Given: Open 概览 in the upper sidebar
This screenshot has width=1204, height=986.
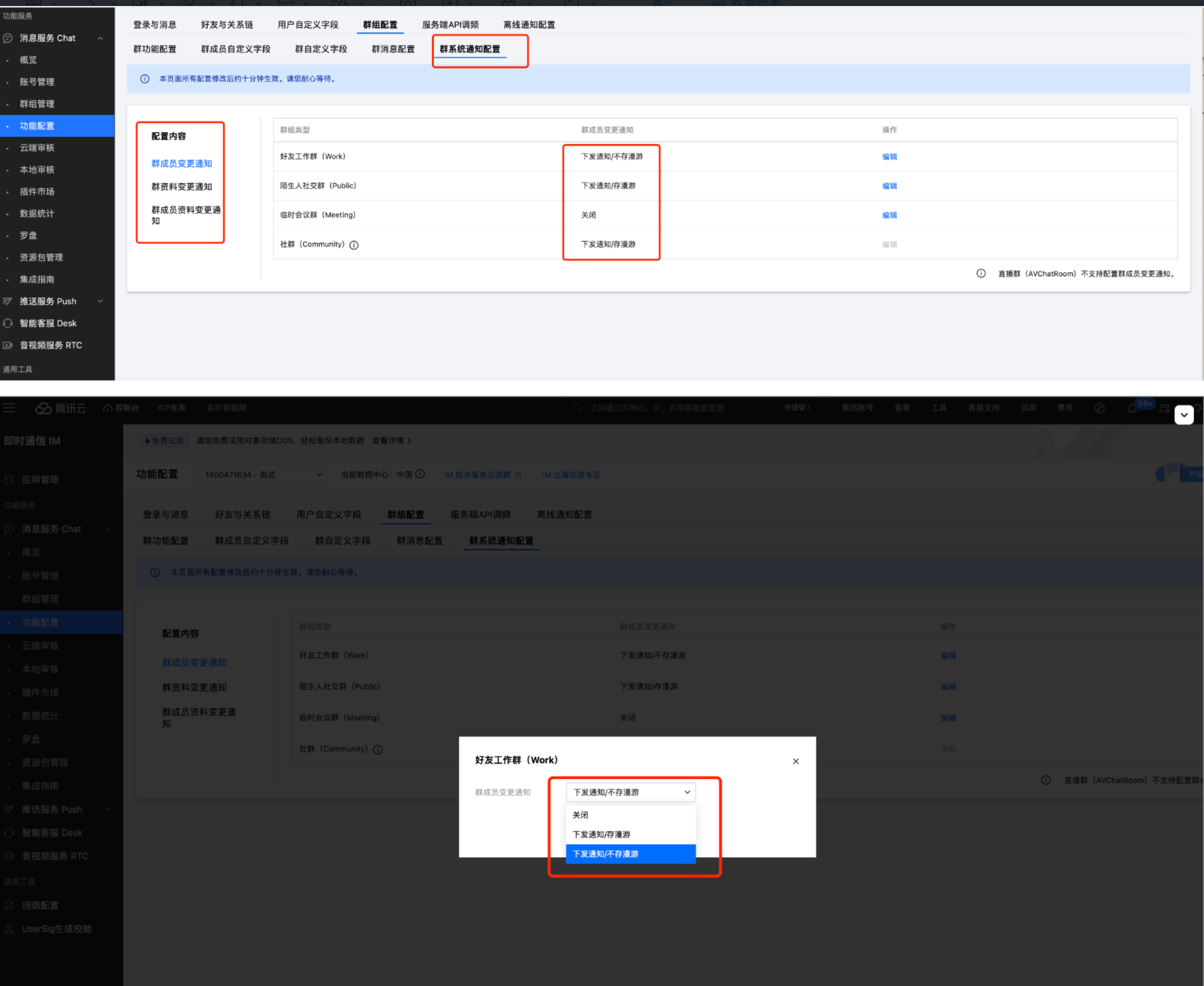Looking at the screenshot, I should coord(29,60).
